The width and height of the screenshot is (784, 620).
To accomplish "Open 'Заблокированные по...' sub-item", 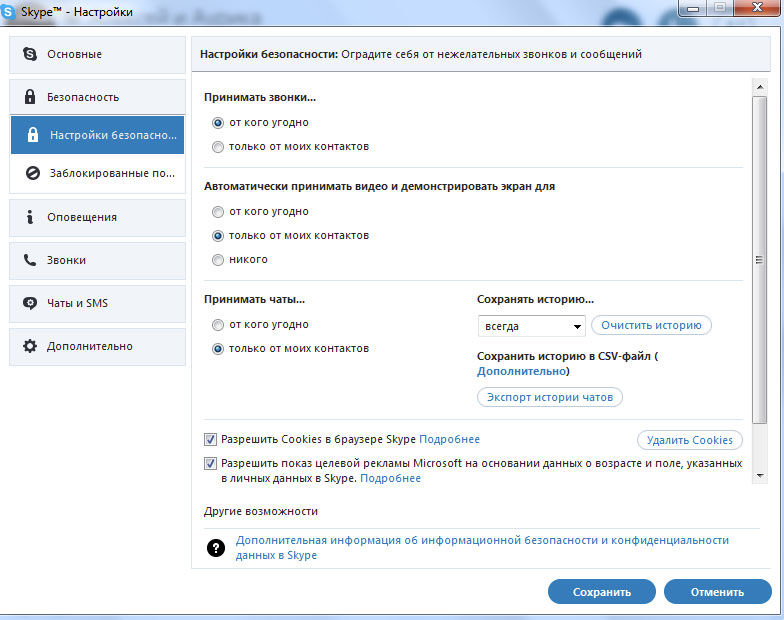I will [x=98, y=174].
